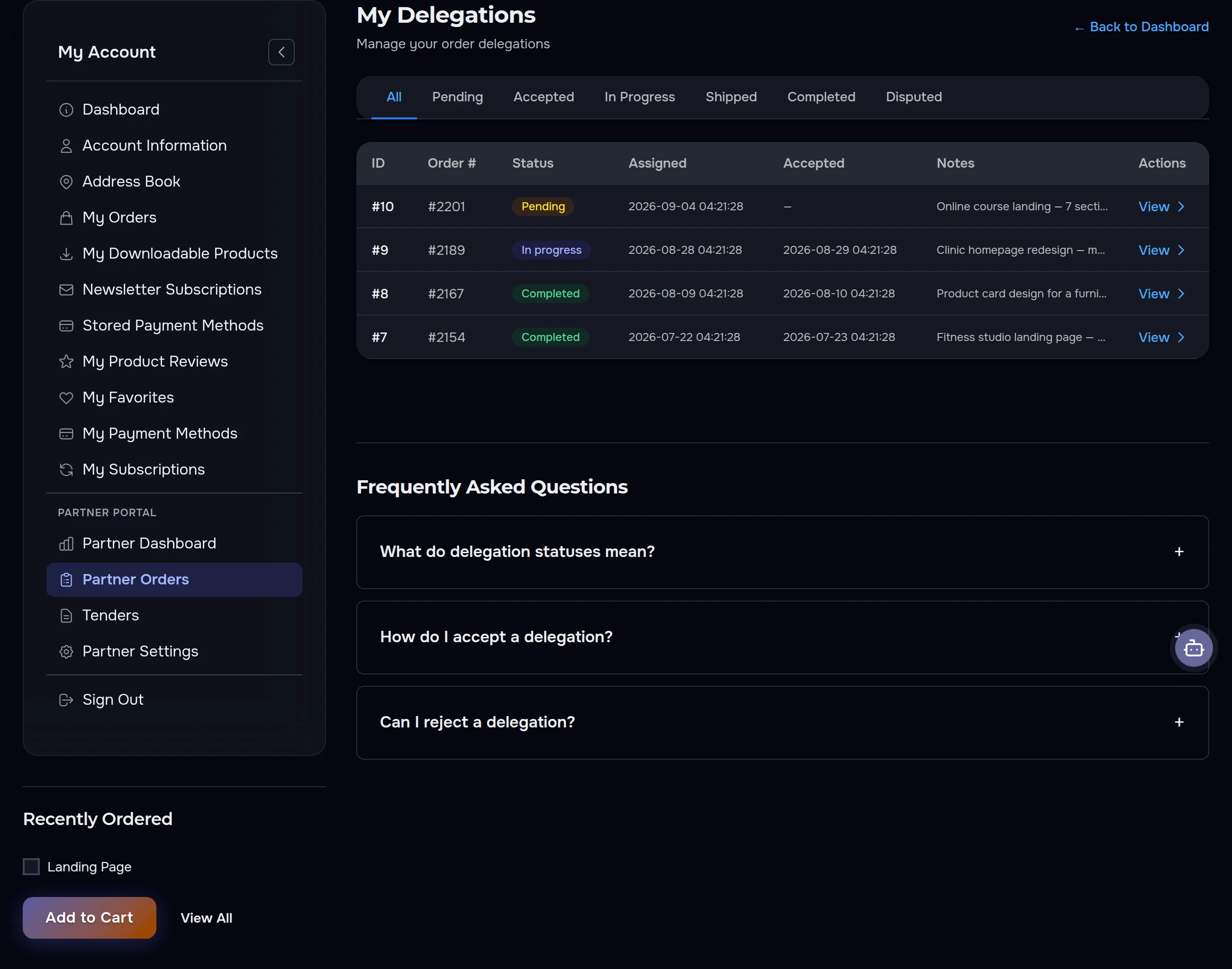Click the Pending status badge in row #10
Viewport: 1232px width, 969px height.
coord(543,206)
